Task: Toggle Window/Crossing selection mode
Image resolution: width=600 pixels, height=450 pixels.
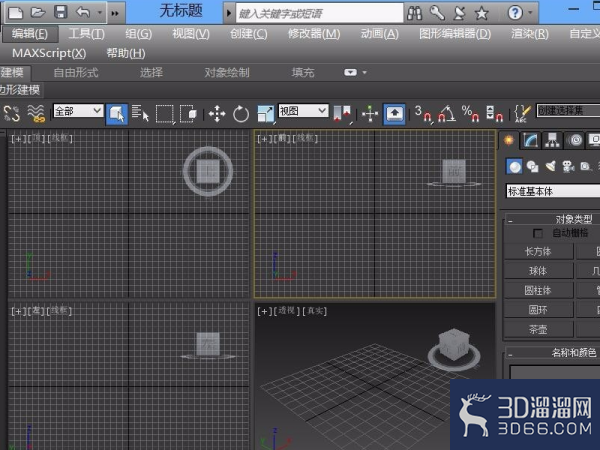Action: (188, 114)
